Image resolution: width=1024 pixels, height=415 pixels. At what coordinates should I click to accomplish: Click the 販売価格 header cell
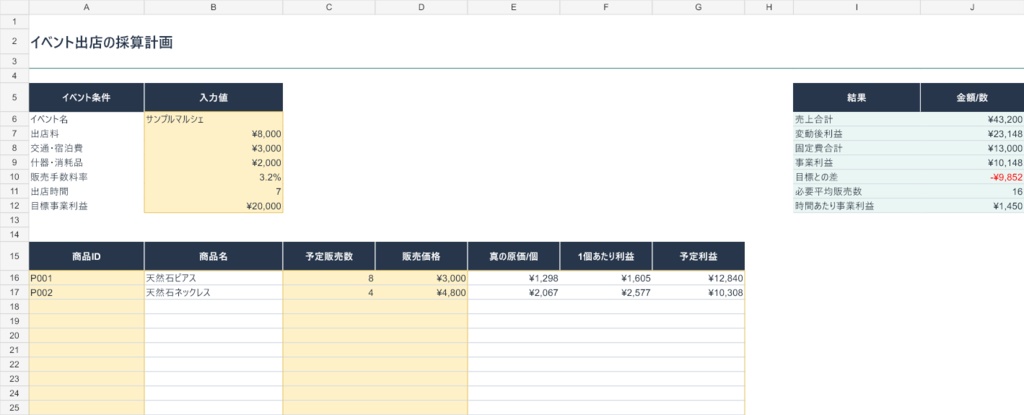421,256
